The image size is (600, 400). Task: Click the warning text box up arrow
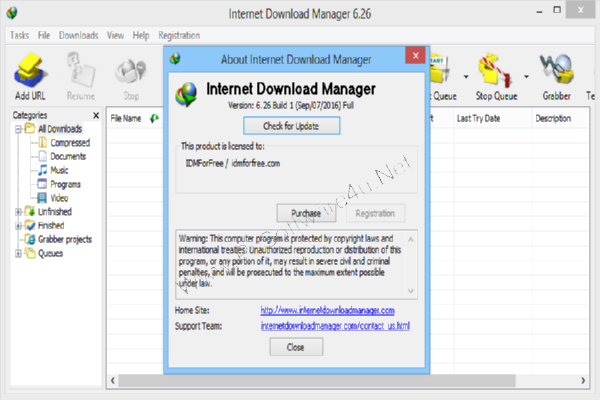[x=411, y=239]
